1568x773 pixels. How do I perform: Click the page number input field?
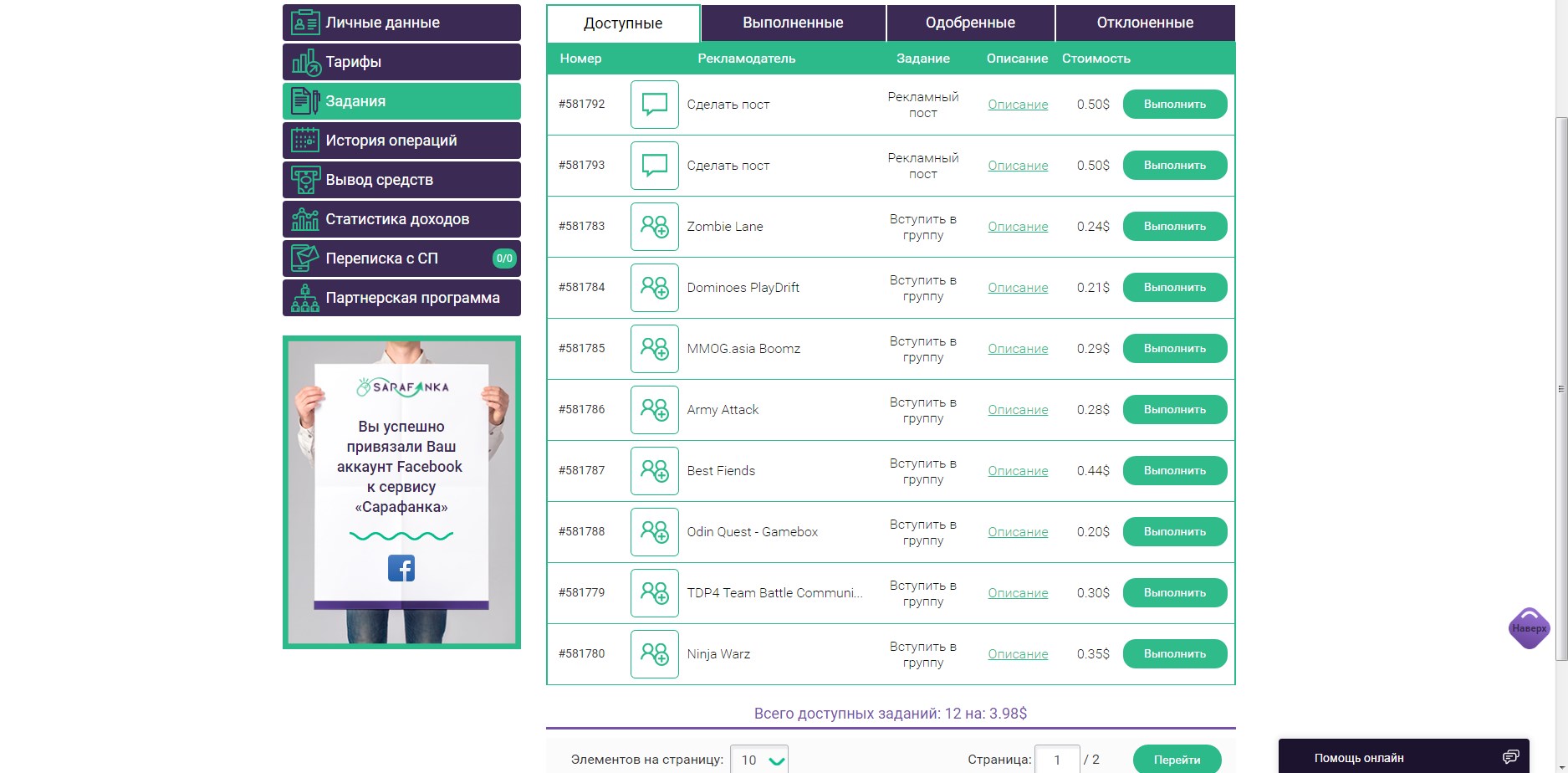1057,760
